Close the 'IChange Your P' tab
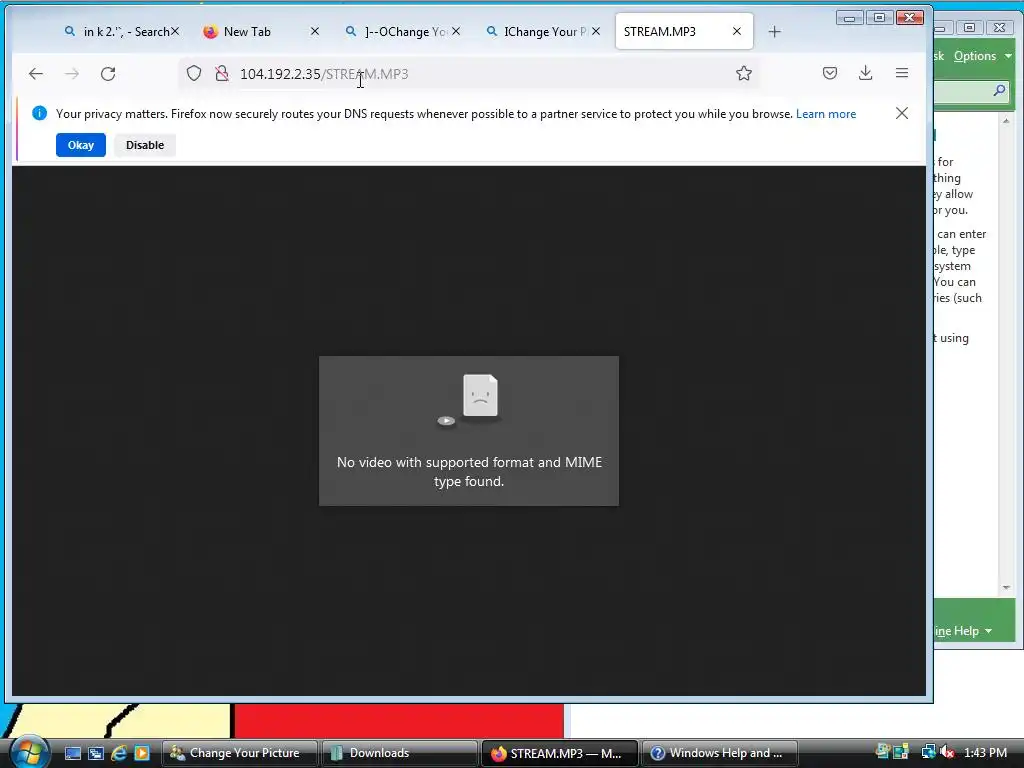 [596, 31]
